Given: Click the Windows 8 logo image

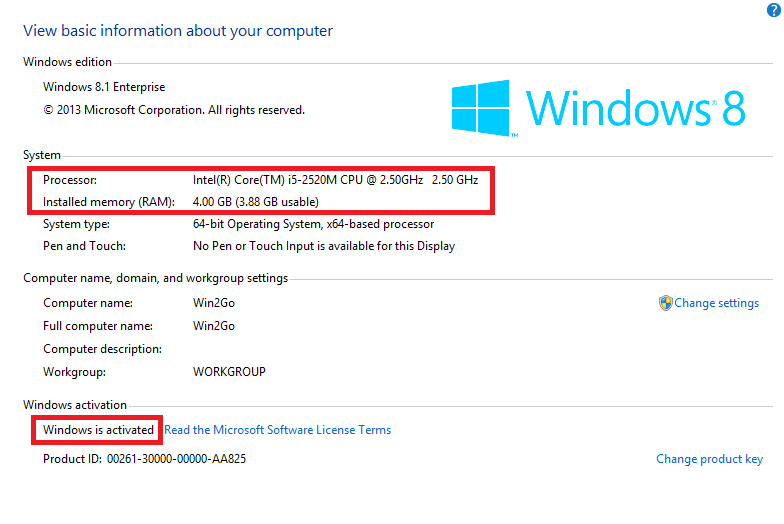Looking at the screenshot, I should (x=598, y=108).
